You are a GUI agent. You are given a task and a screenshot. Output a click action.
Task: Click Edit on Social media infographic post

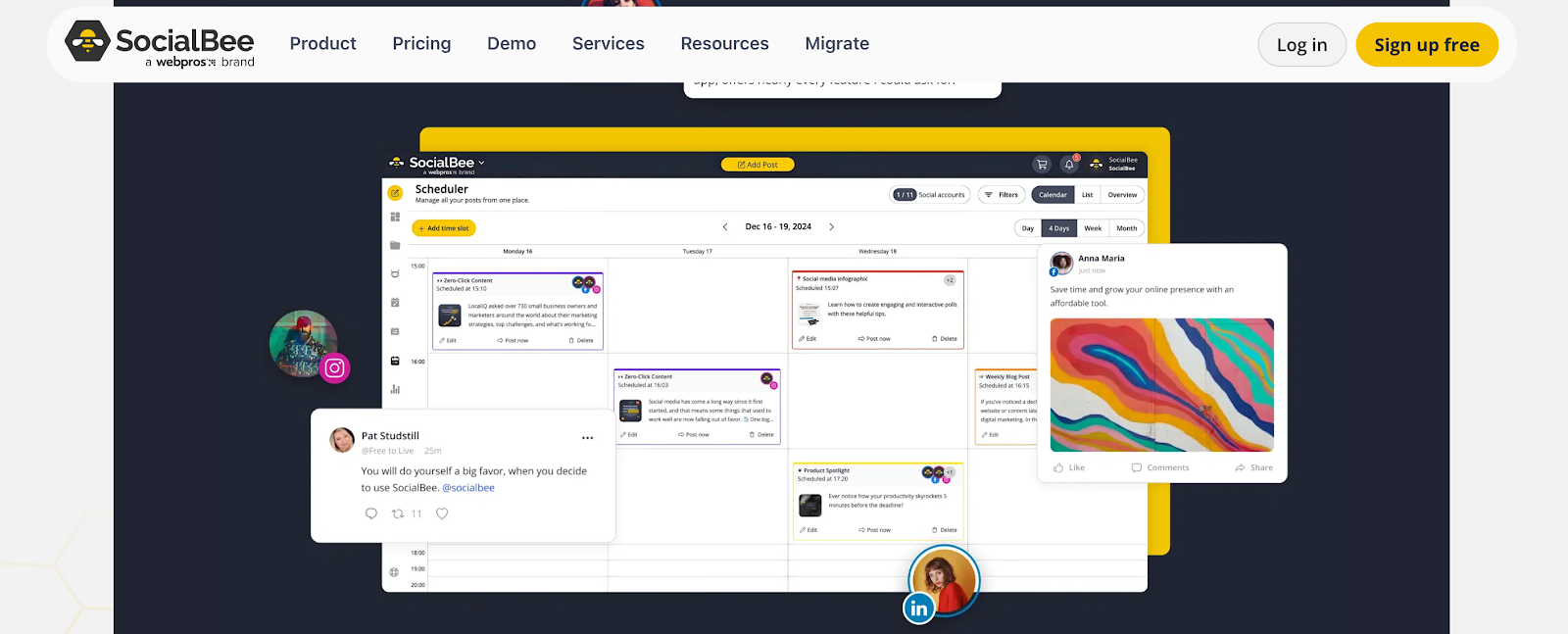(808, 339)
